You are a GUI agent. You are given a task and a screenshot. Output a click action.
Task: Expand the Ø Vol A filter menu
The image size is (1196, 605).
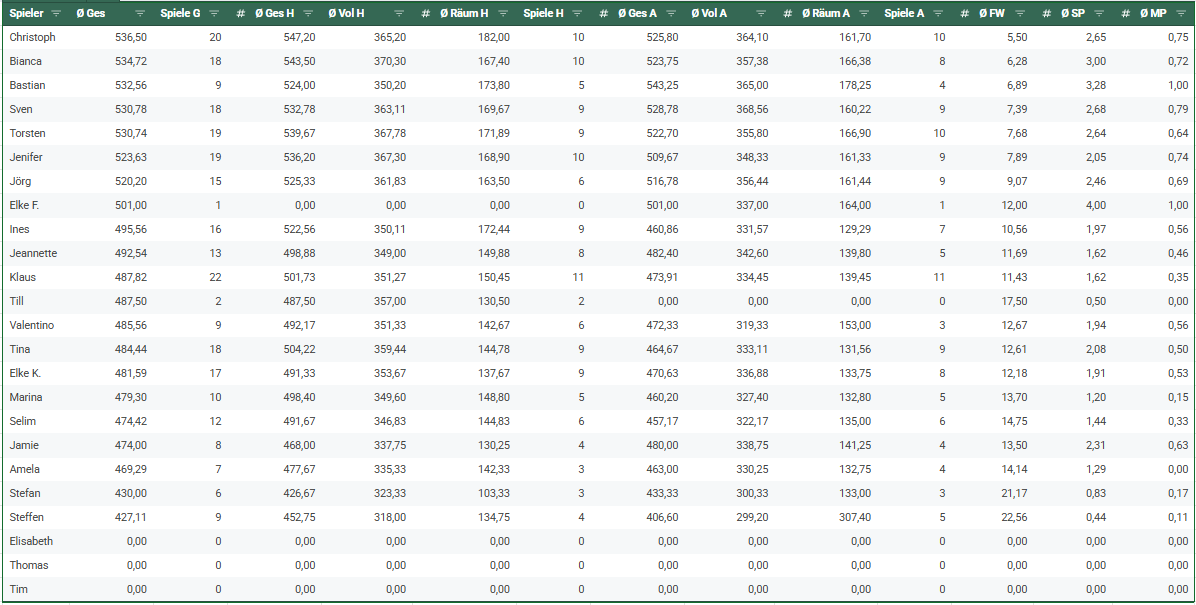click(x=761, y=14)
